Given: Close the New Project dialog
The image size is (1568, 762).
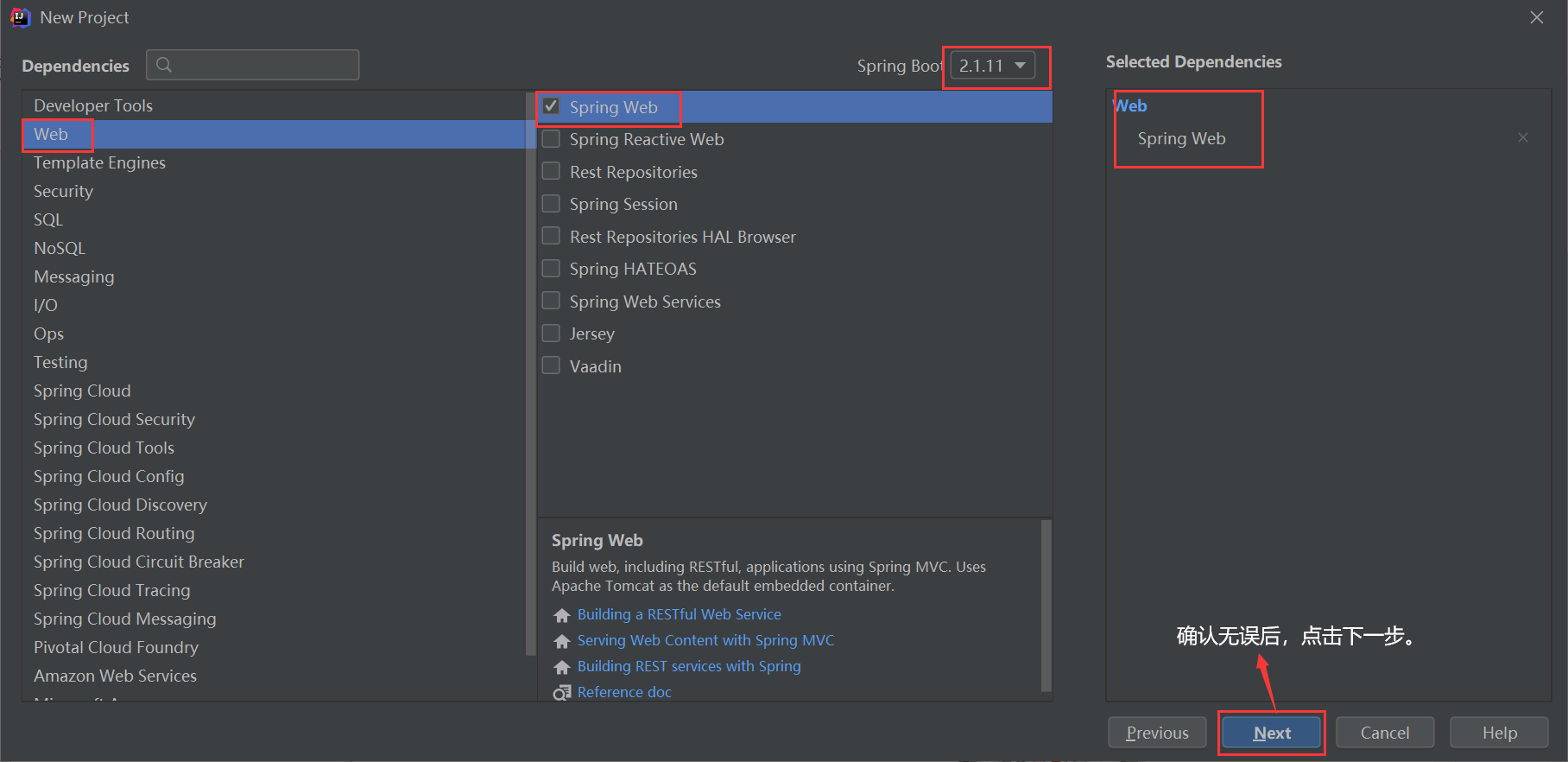Looking at the screenshot, I should tap(1537, 17).
